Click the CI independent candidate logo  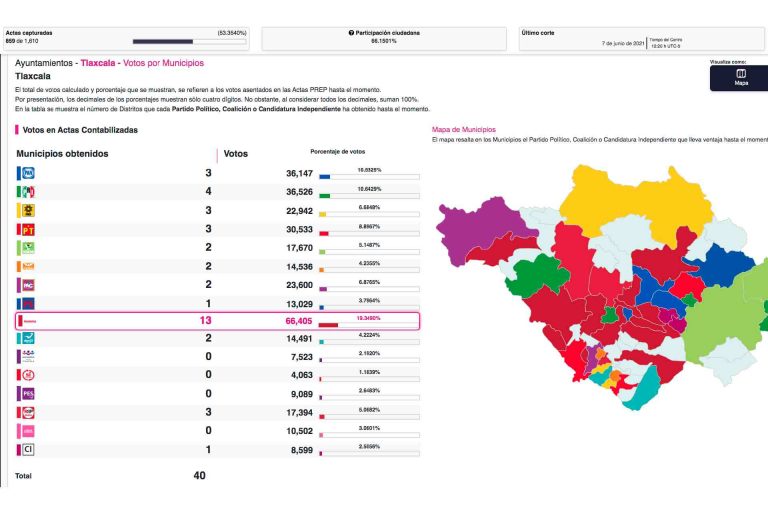28,449
